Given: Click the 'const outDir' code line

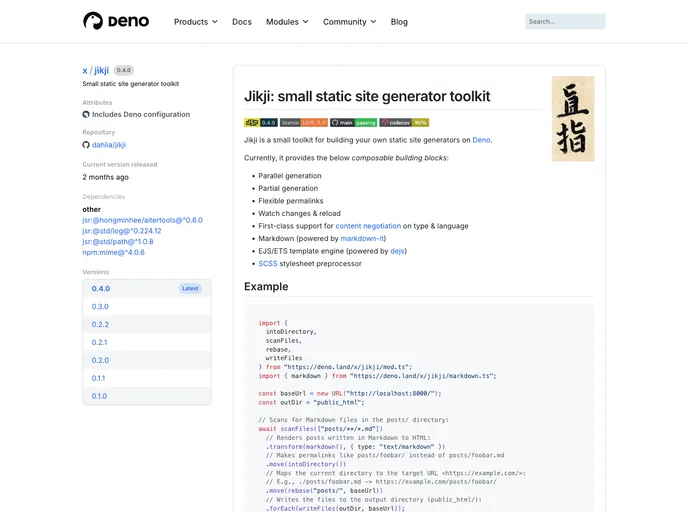Looking at the screenshot, I should tap(311, 402).
